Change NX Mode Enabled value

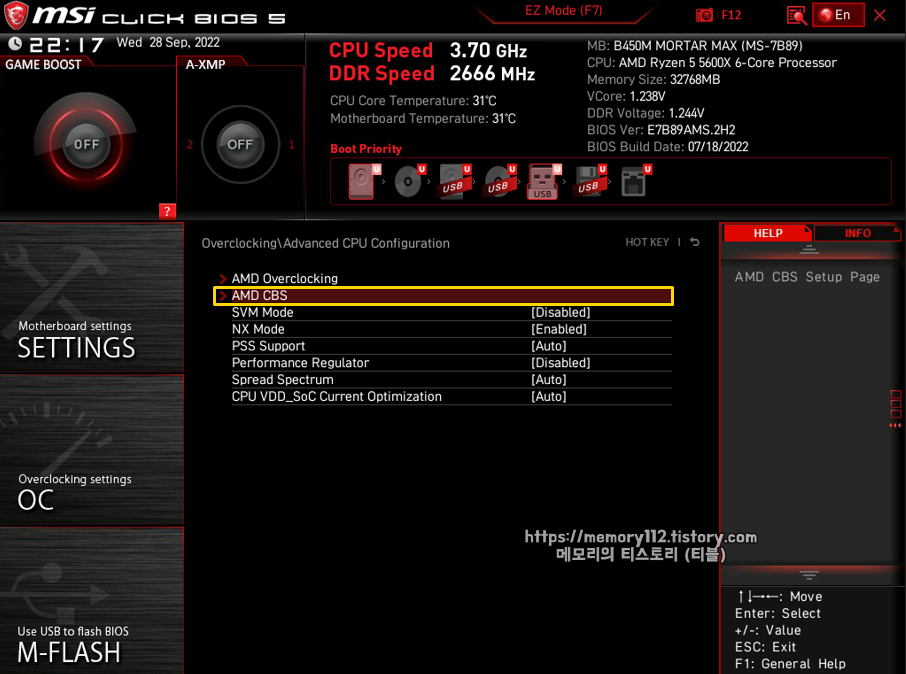(559, 329)
